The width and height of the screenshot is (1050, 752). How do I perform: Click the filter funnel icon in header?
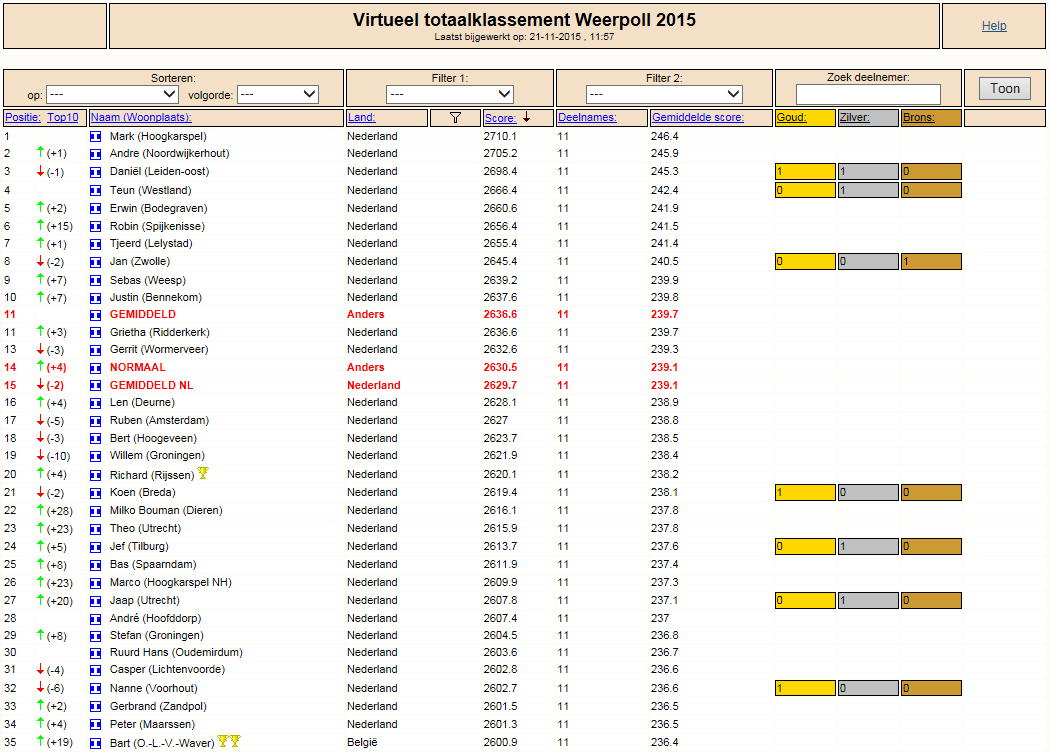coord(455,118)
